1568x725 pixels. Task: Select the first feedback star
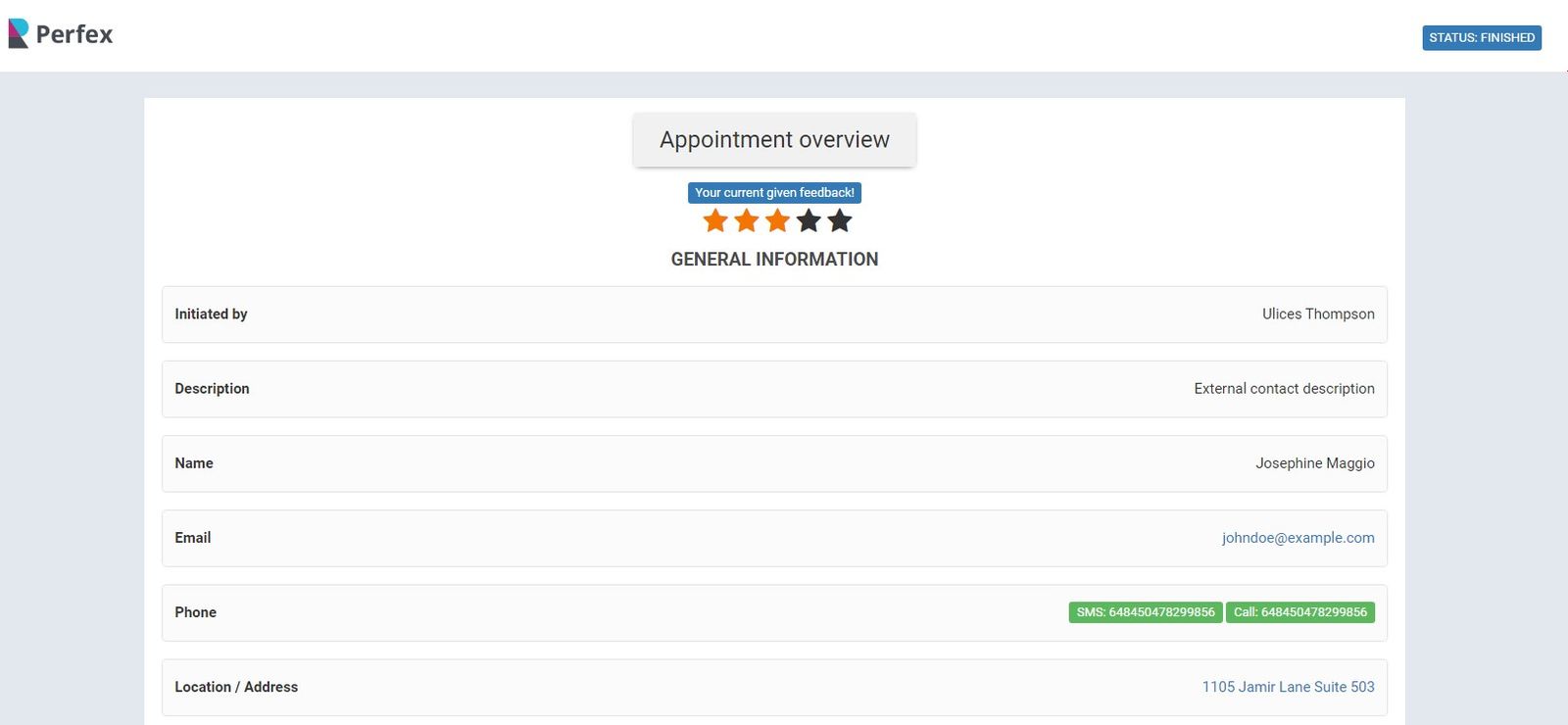715,220
